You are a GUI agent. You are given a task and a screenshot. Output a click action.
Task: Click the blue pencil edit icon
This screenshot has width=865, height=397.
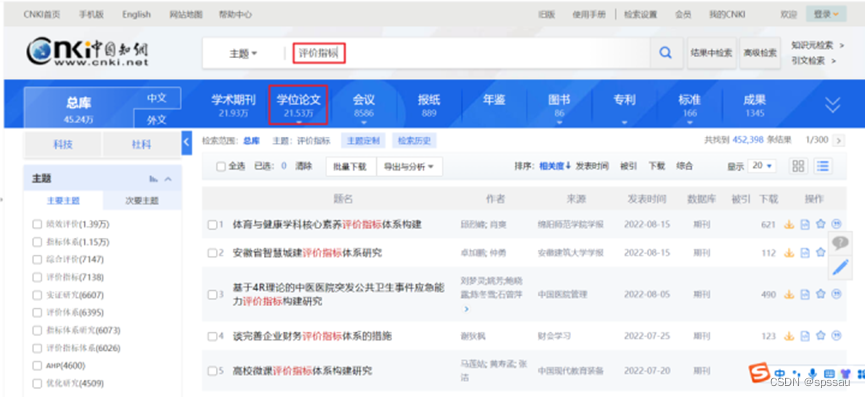tap(840, 267)
